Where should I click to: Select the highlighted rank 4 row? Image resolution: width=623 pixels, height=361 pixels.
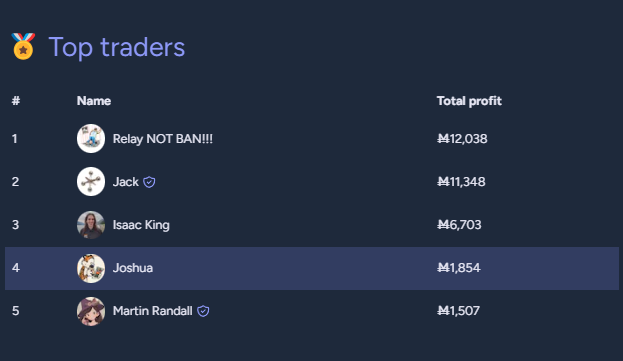tap(312, 268)
